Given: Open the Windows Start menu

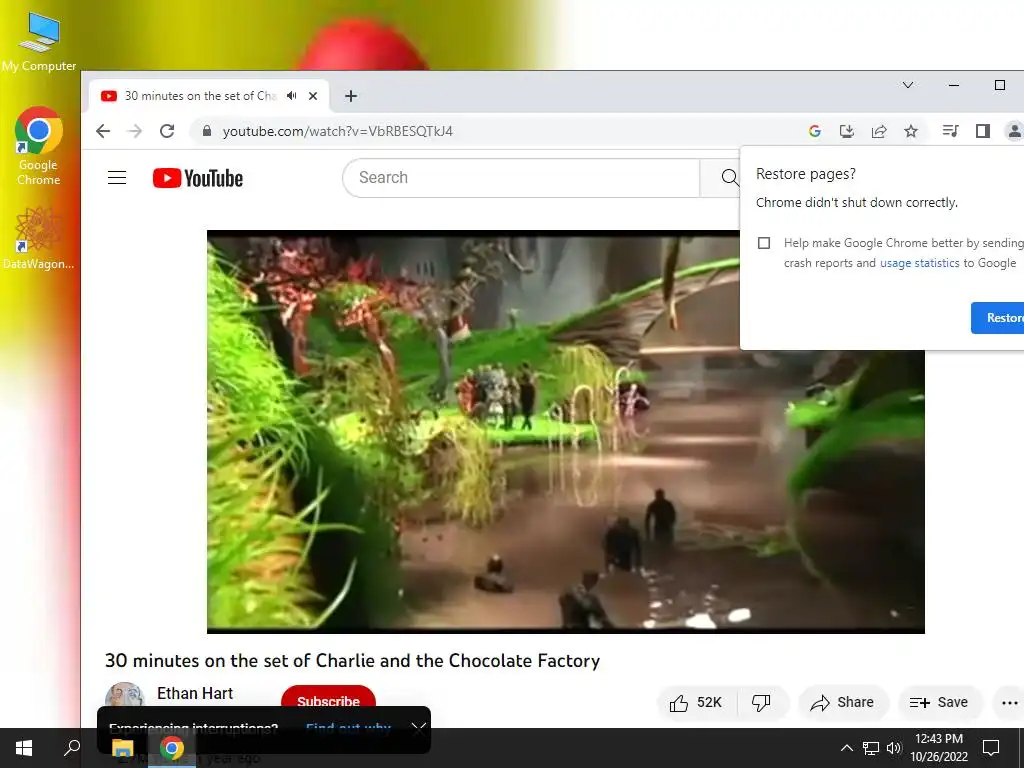Looking at the screenshot, I should 24,748.
